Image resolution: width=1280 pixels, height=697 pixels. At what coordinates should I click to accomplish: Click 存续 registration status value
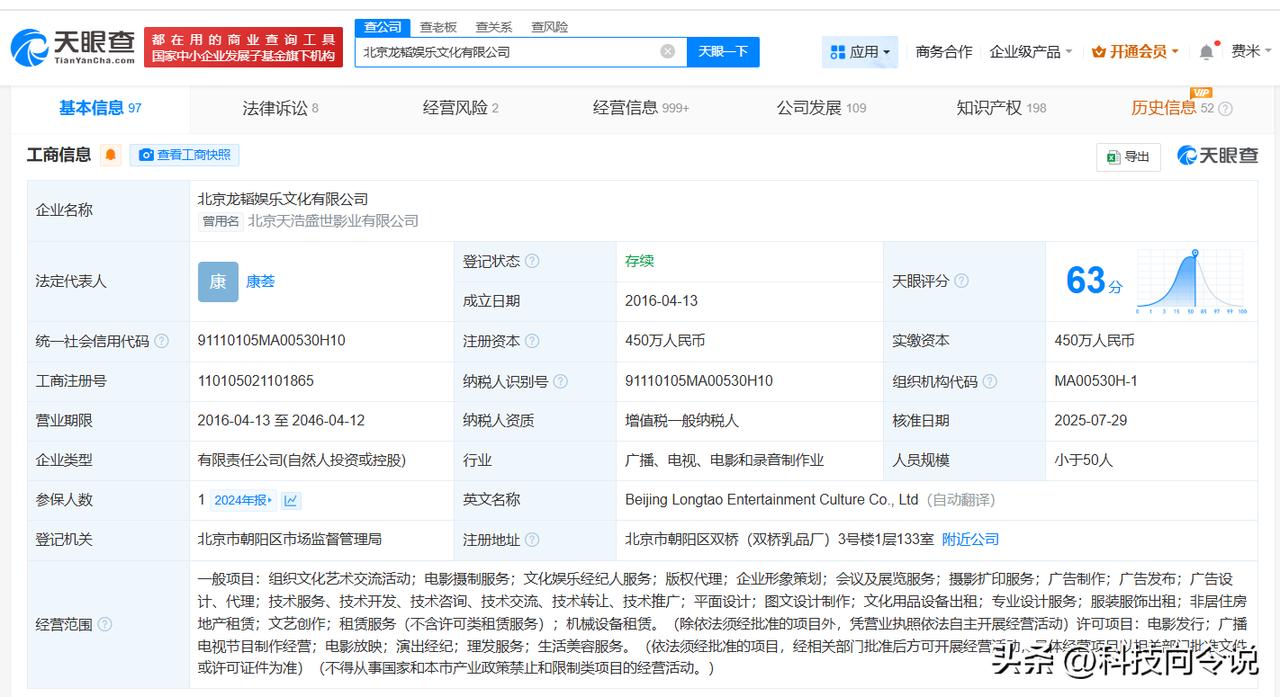639,261
